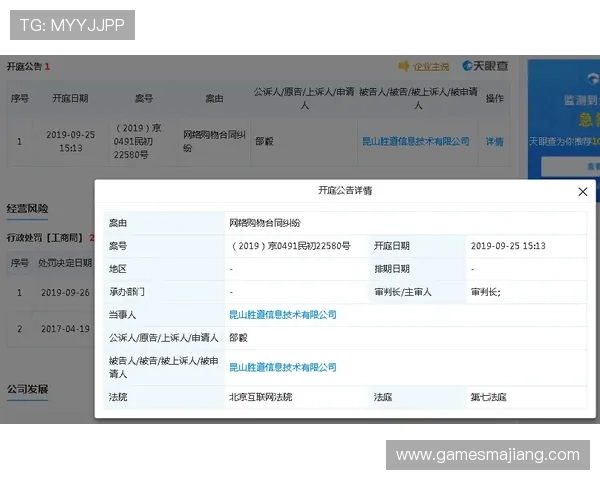Viewport: 600px width, 480px height.
Task: Click the 企业主说 link
Action: (431, 66)
